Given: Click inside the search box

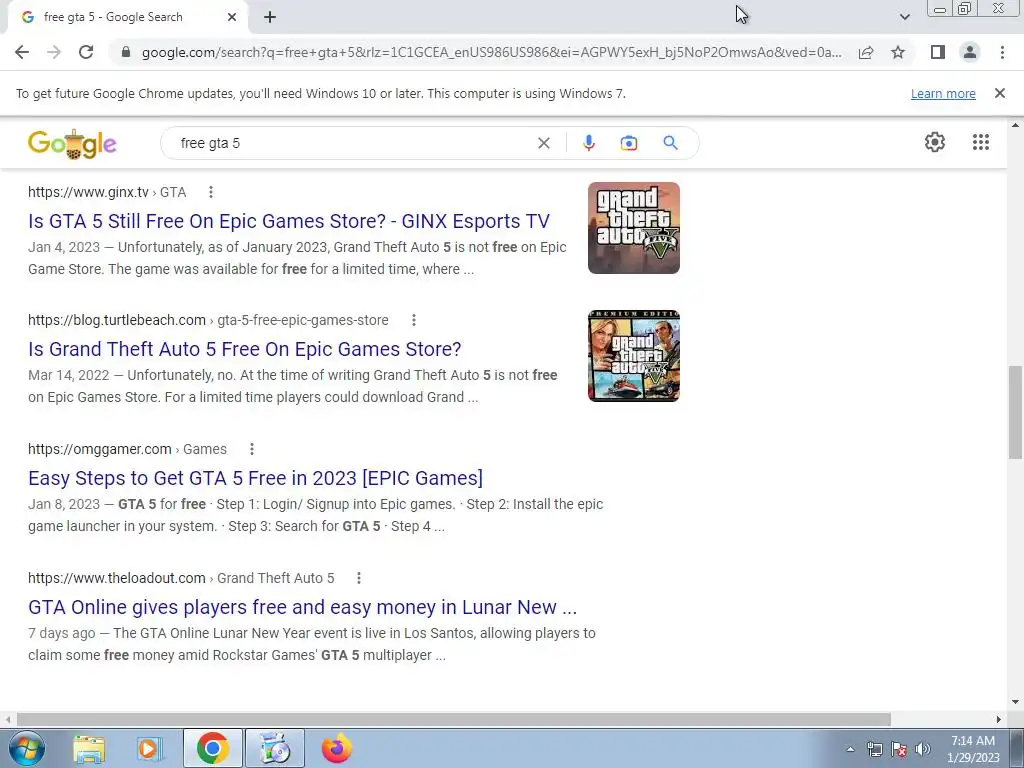Looking at the screenshot, I should [x=353, y=143].
